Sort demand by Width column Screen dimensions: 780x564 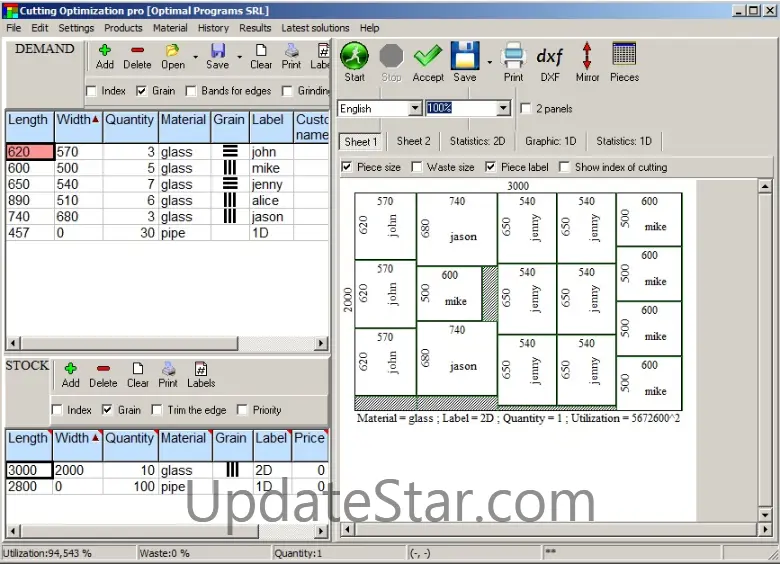[78, 127]
